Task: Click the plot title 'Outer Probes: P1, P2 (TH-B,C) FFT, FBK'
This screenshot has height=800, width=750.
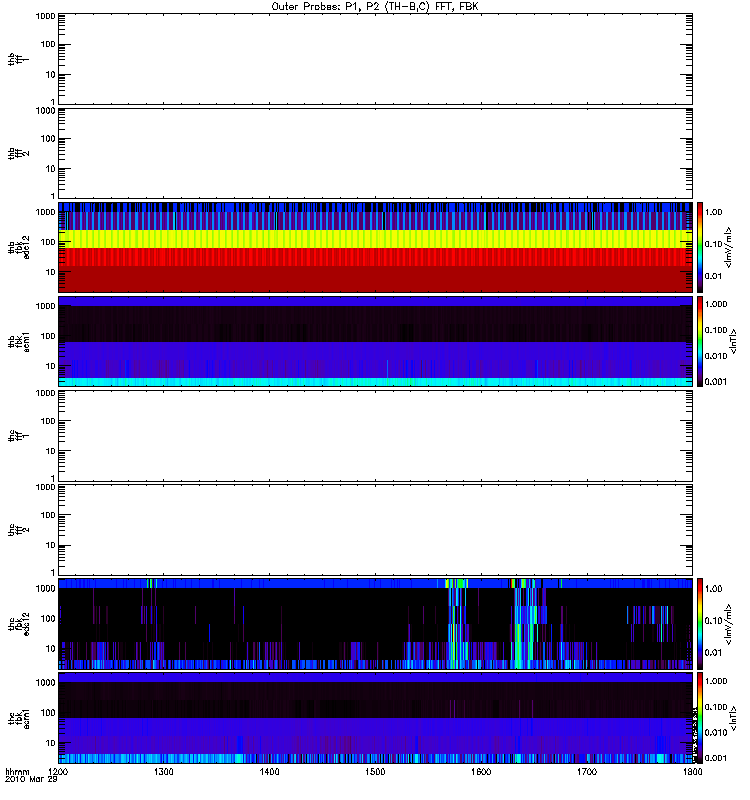Action: pyautogui.click(x=374, y=7)
